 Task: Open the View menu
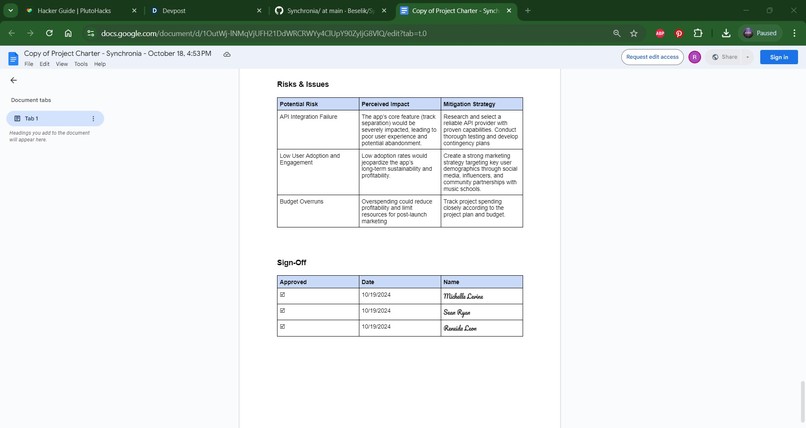pos(62,64)
